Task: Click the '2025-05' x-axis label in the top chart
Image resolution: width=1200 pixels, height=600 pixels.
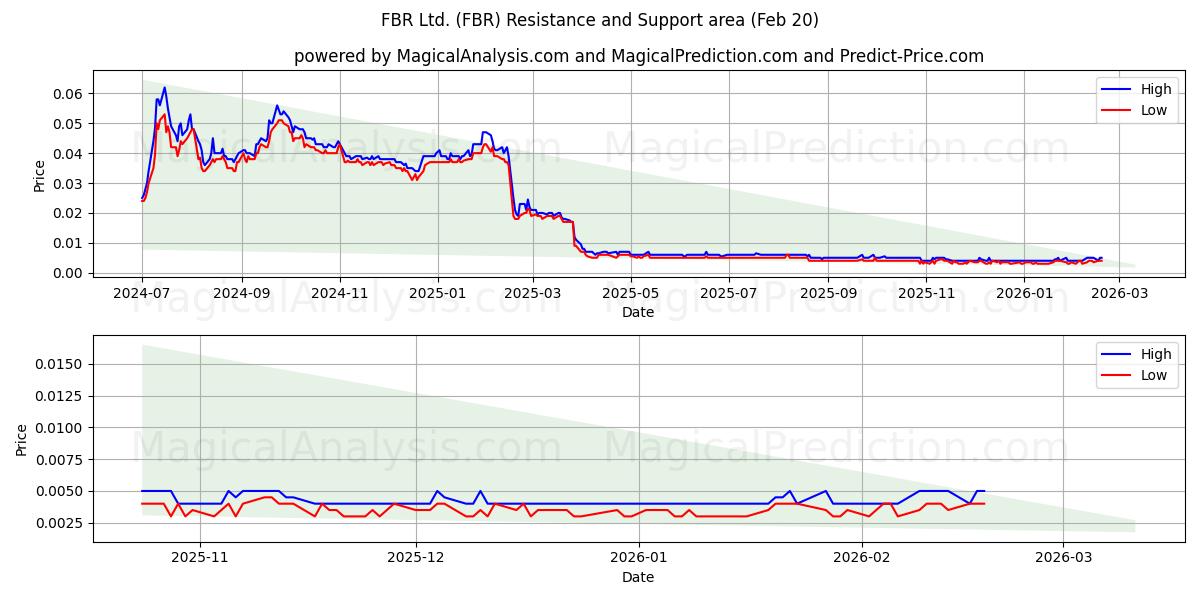Action: (632, 293)
